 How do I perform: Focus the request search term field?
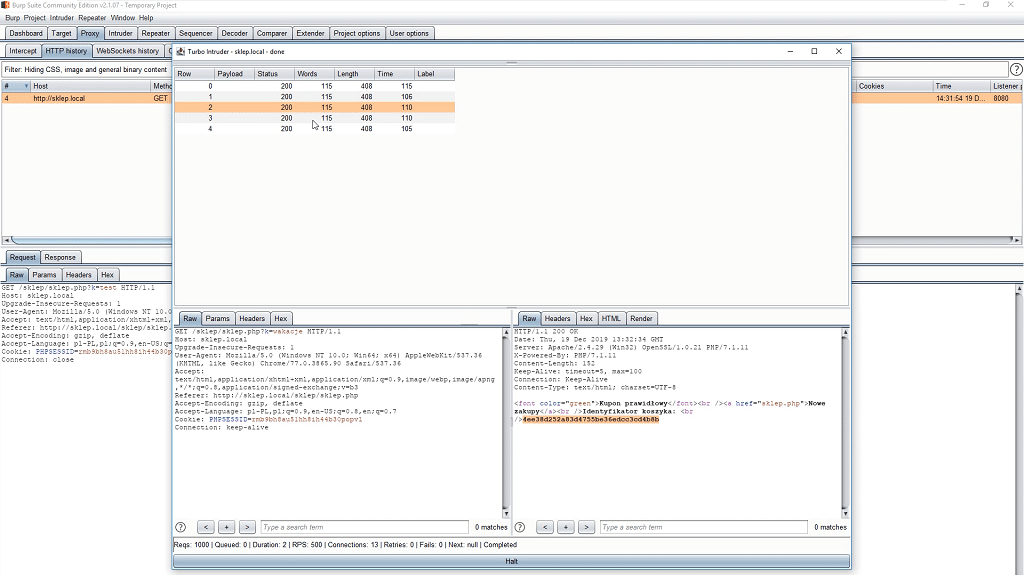364,527
